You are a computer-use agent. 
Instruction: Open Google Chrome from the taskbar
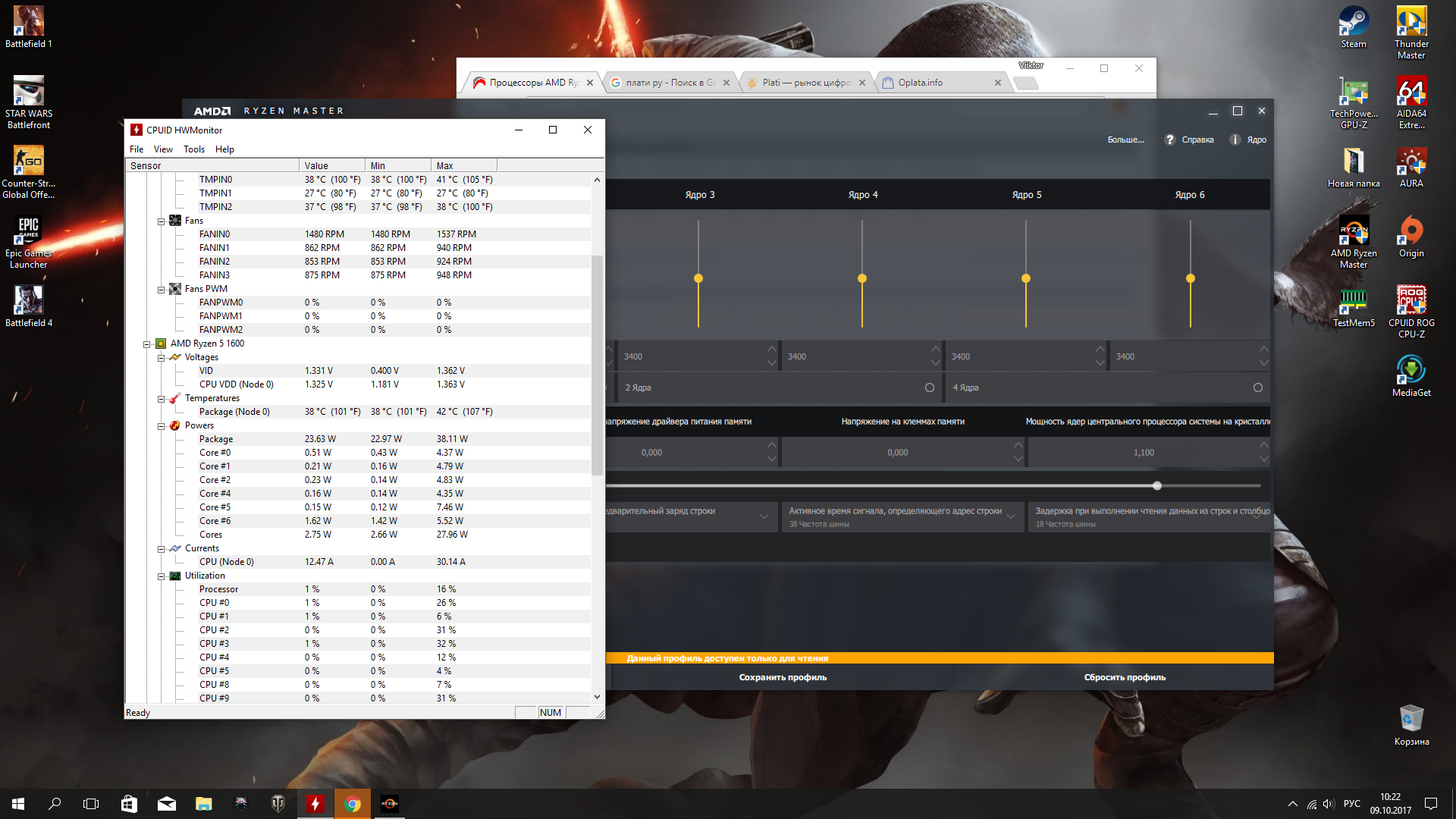(x=352, y=804)
